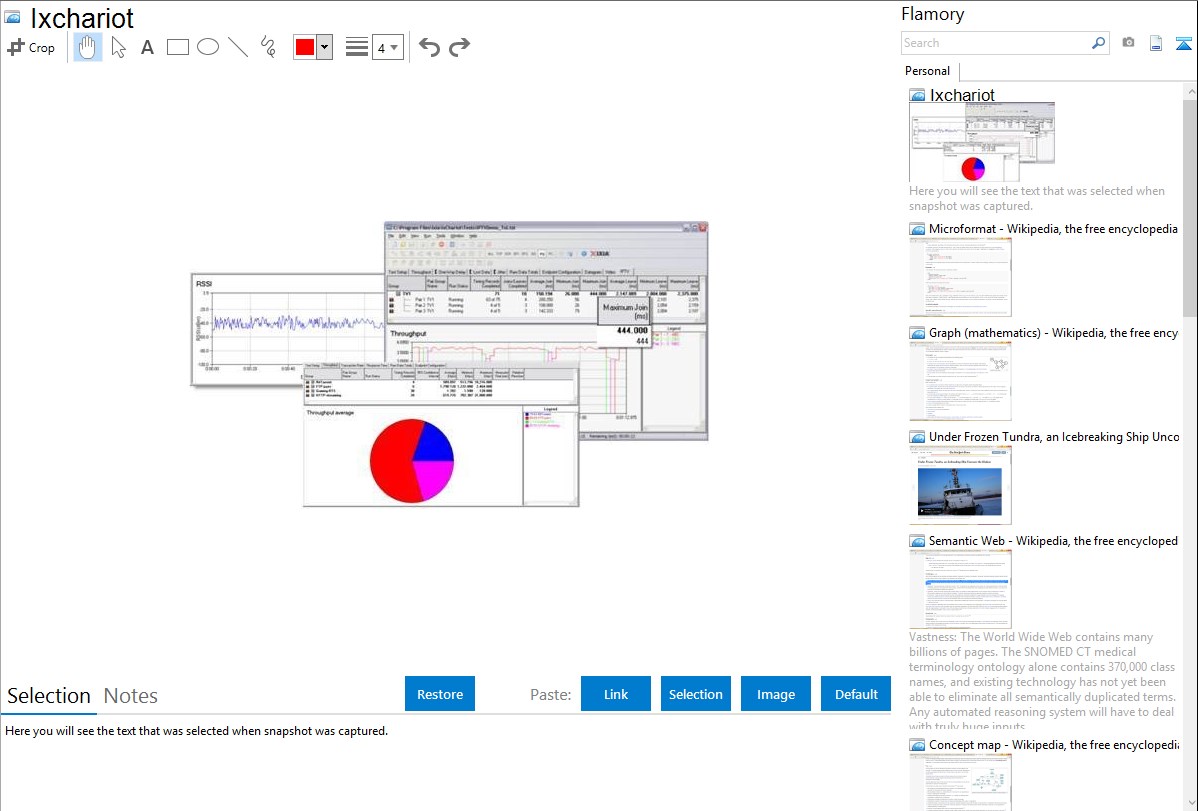
Task: Redo the last edit
Action: click(x=459, y=47)
